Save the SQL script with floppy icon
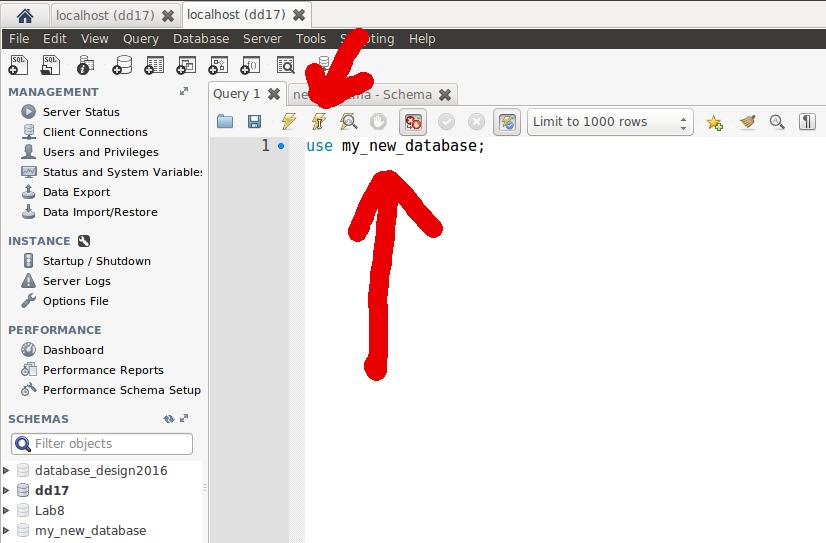Viewport: 826px width, 543px height. [x=255, y=122]
